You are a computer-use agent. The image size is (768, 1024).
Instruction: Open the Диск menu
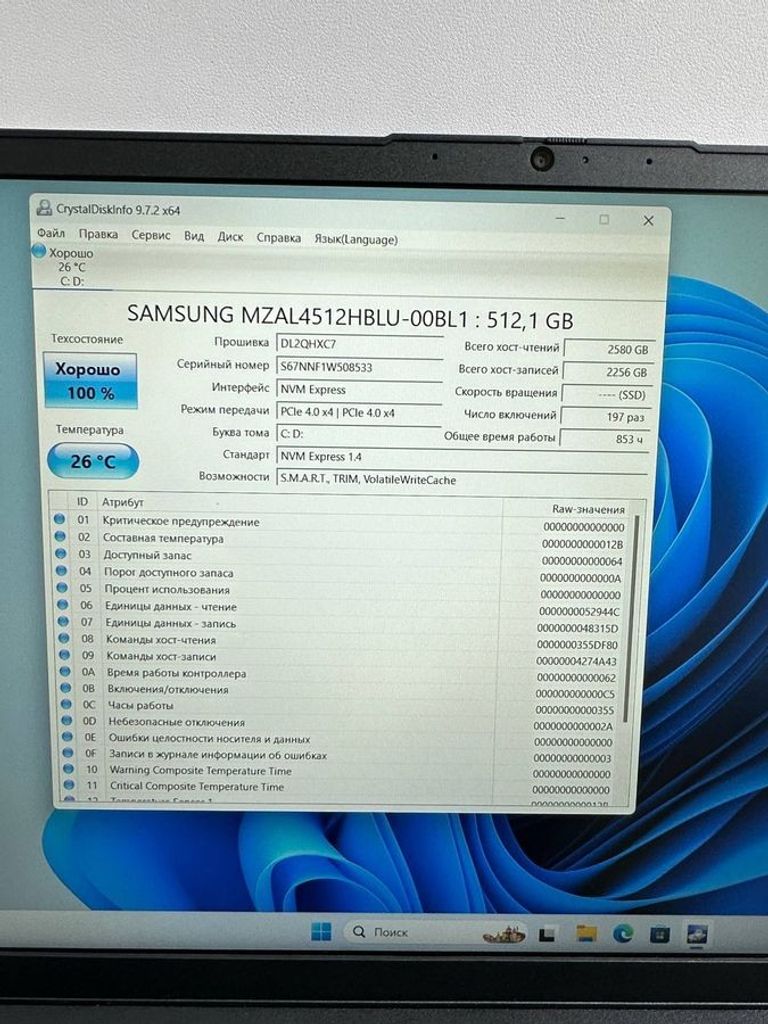[230, 236]
